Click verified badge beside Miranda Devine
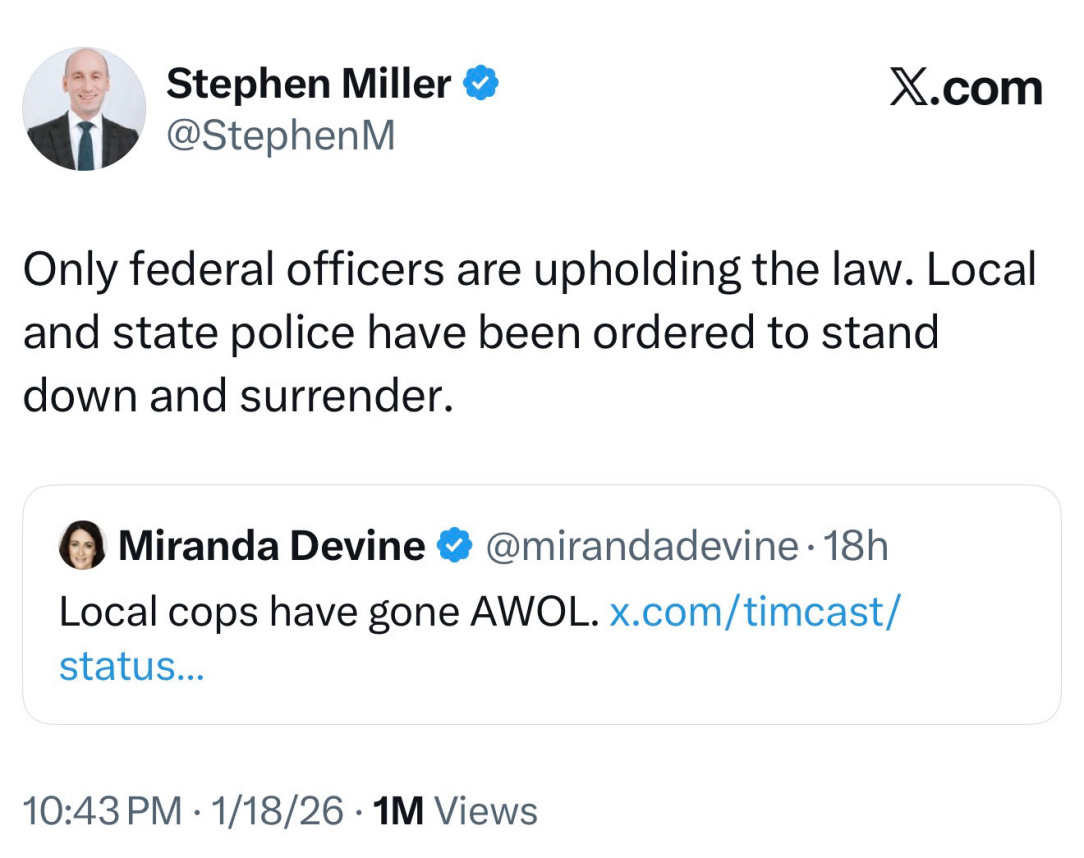The height and width of the screenshot is (858, 1084). click(454, 545)
